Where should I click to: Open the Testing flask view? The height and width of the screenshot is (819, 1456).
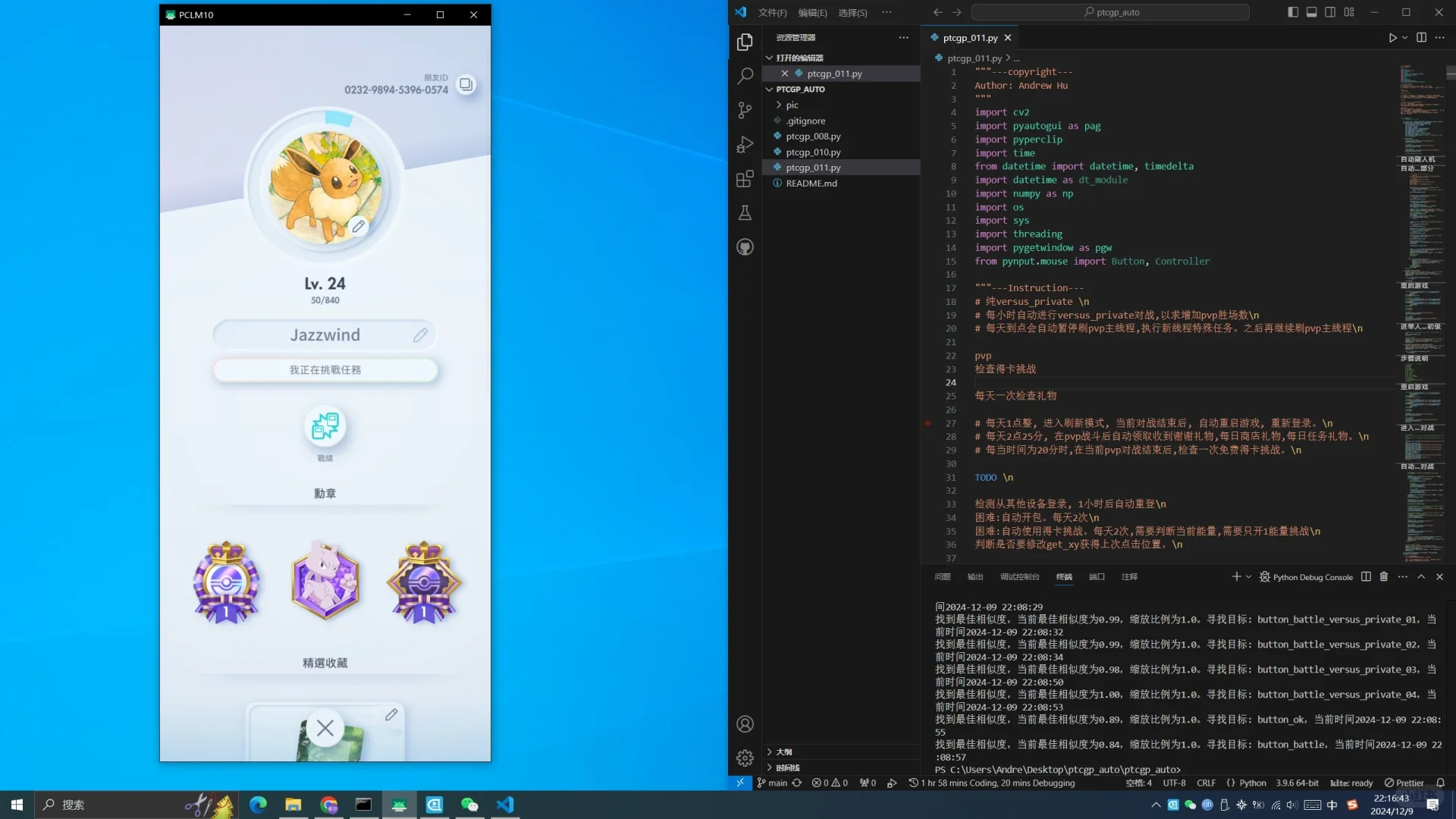tap(745, 213)
